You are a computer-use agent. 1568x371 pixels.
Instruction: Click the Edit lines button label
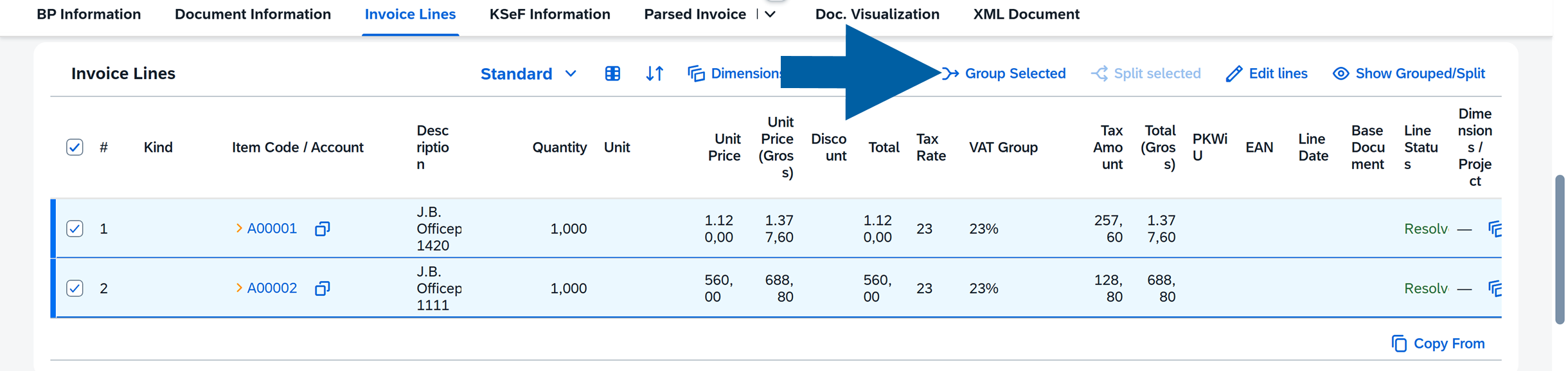coord(1278,74)
